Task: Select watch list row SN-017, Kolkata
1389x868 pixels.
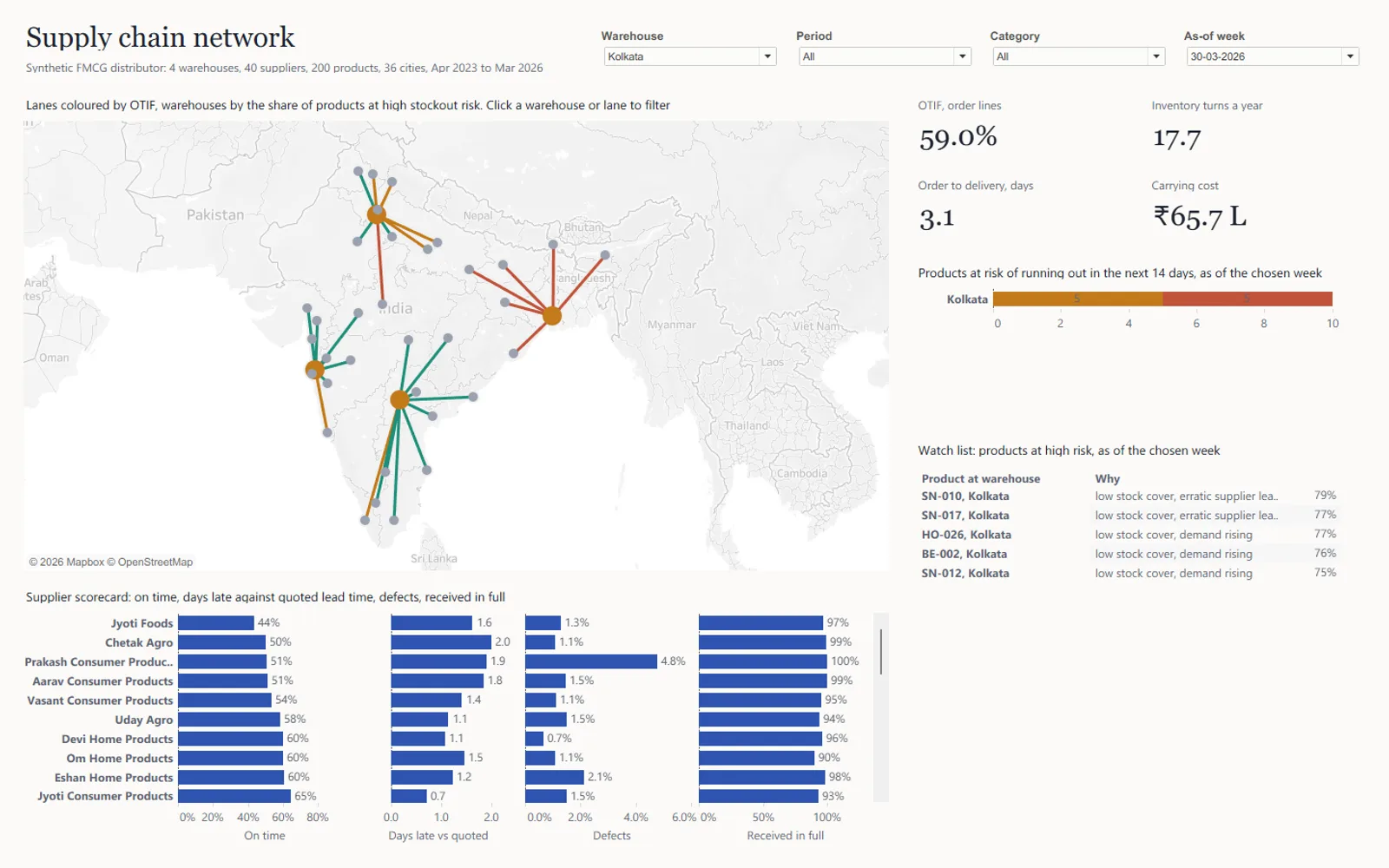Action: (1129, 516)
